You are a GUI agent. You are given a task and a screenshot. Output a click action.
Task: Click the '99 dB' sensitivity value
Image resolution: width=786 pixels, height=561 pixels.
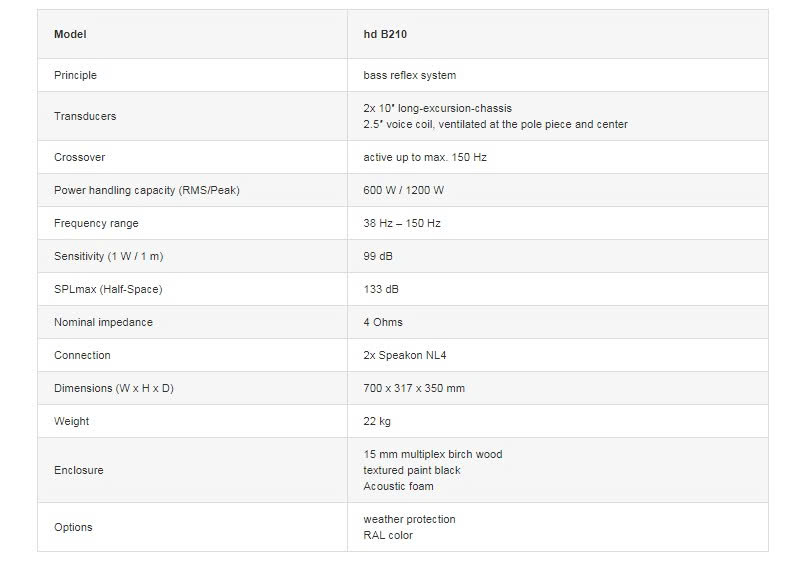click(x=378, y=256)
